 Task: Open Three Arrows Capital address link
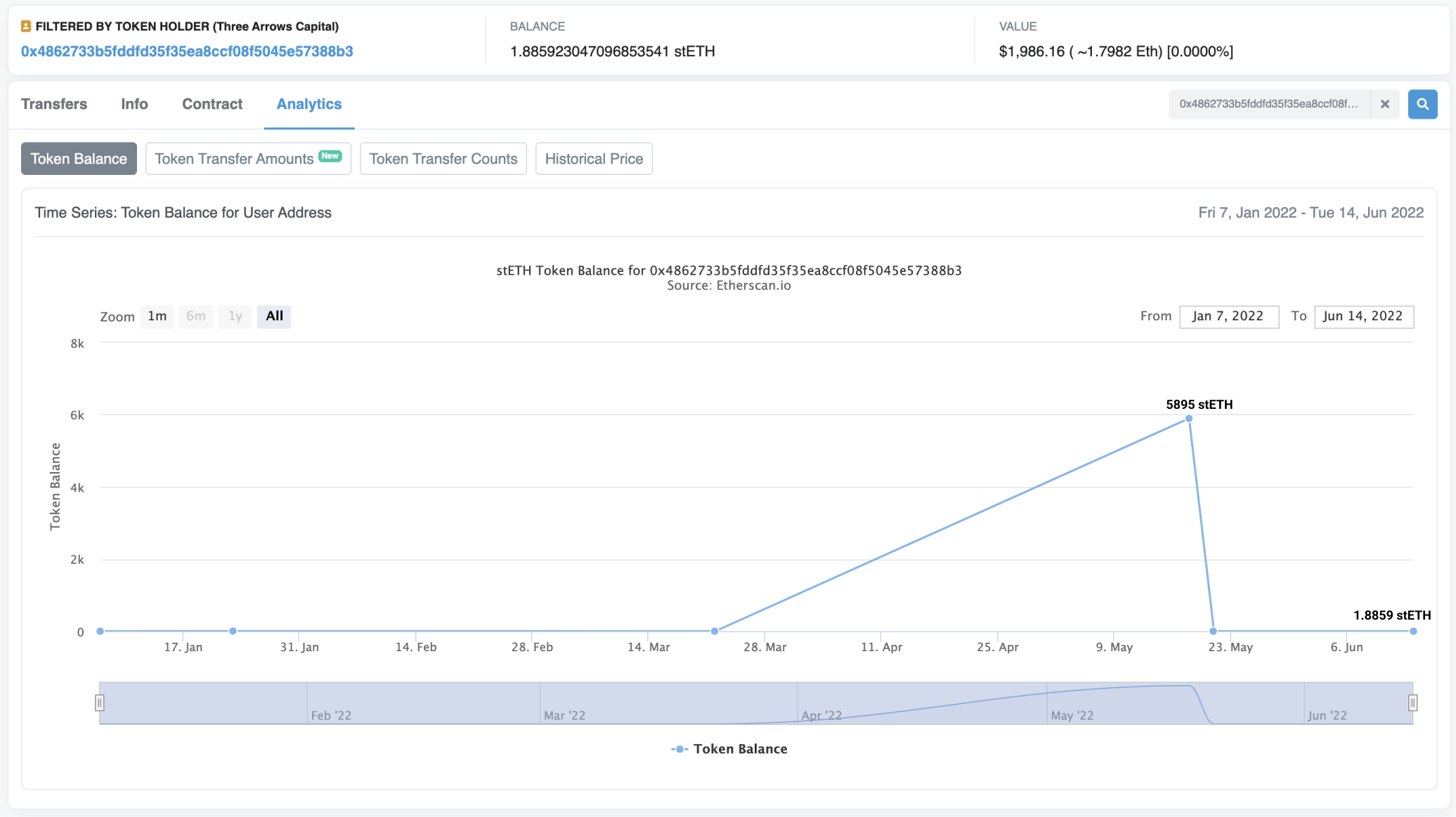(187, 51)
